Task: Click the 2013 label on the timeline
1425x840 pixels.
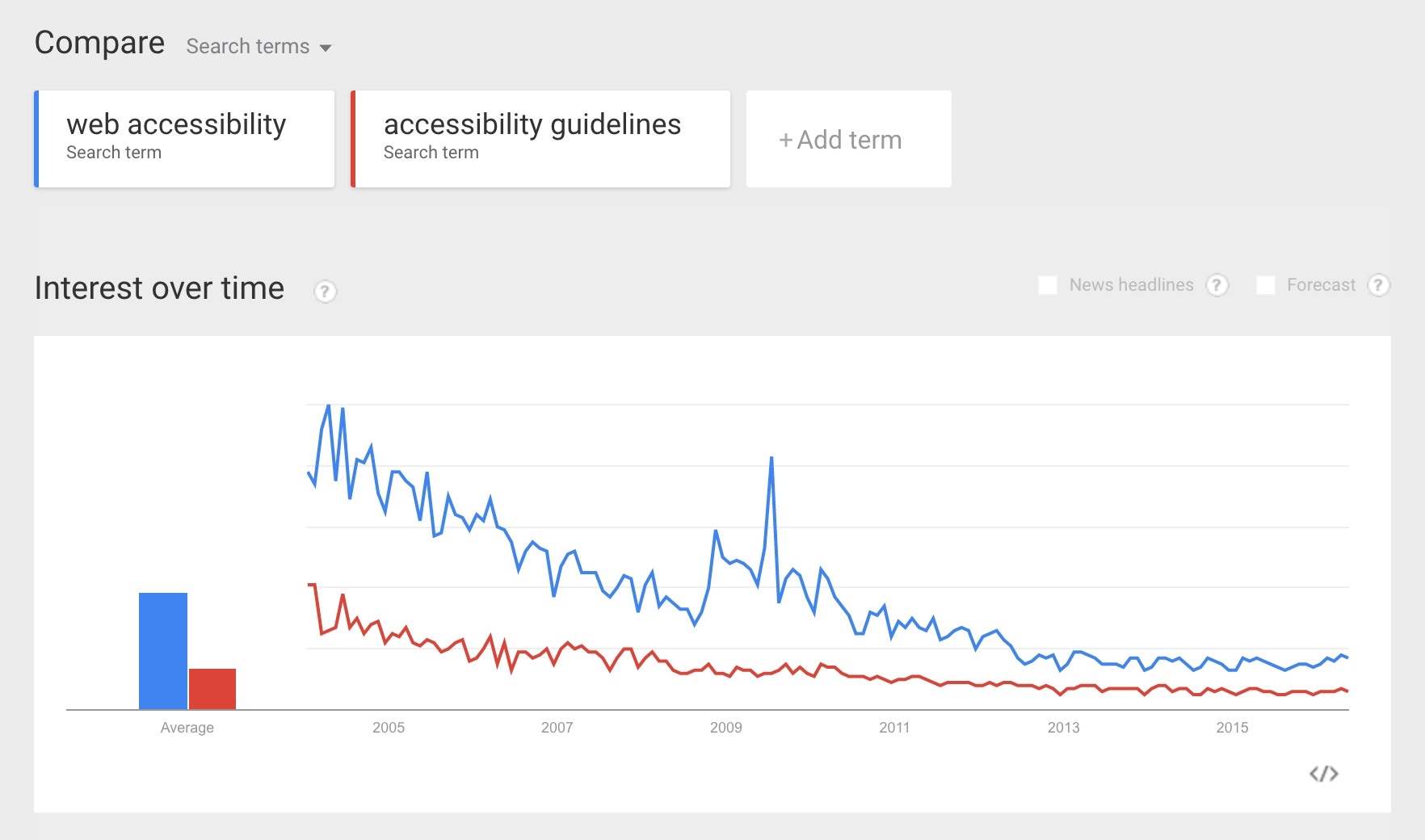Action: coord(1063,728)
